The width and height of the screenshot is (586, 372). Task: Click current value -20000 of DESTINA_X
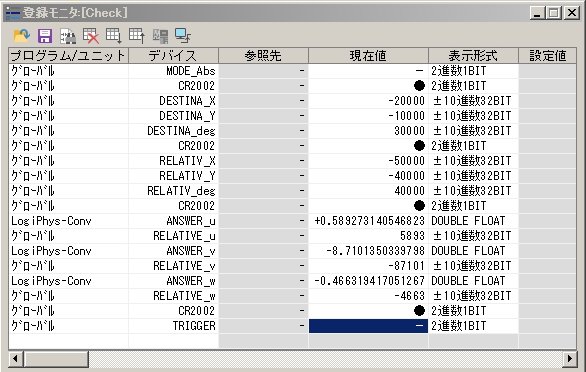[x=368, y=101]
